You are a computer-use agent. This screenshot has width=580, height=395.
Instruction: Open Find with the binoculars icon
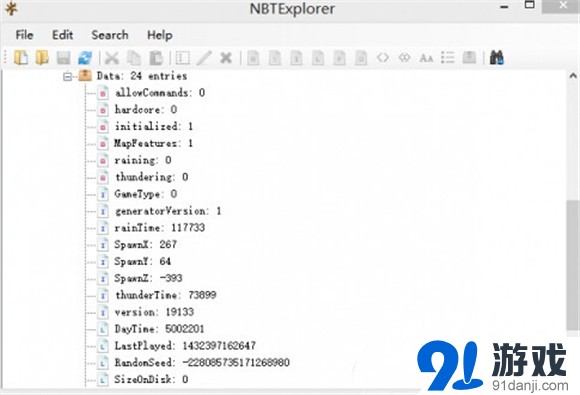tap(496, 58)
